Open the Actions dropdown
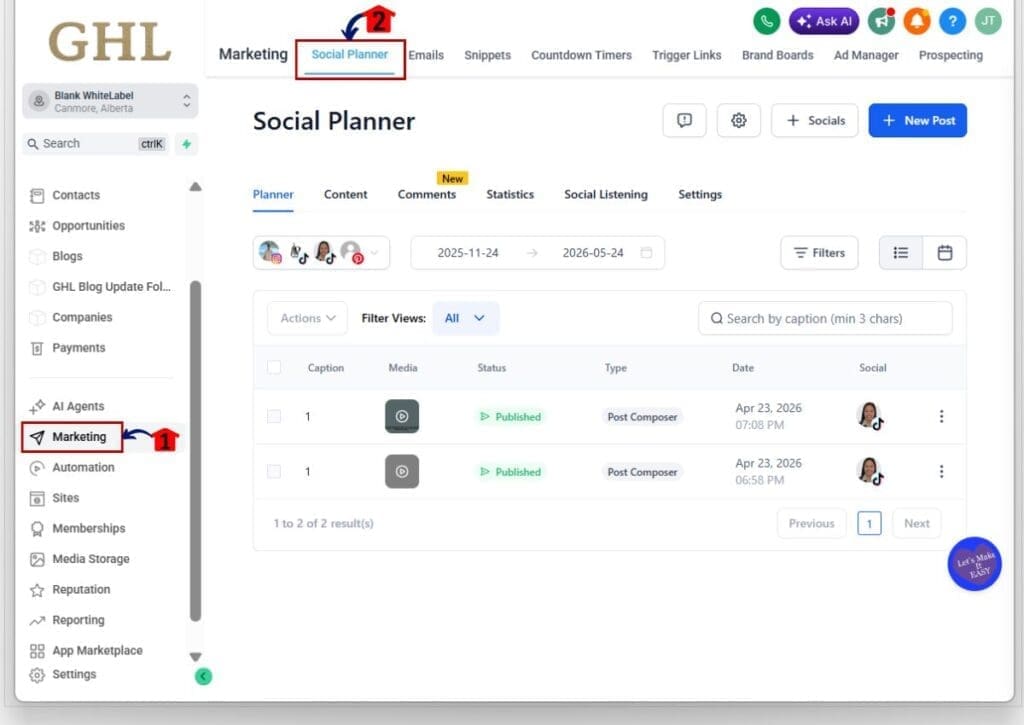 pos(306,318)
